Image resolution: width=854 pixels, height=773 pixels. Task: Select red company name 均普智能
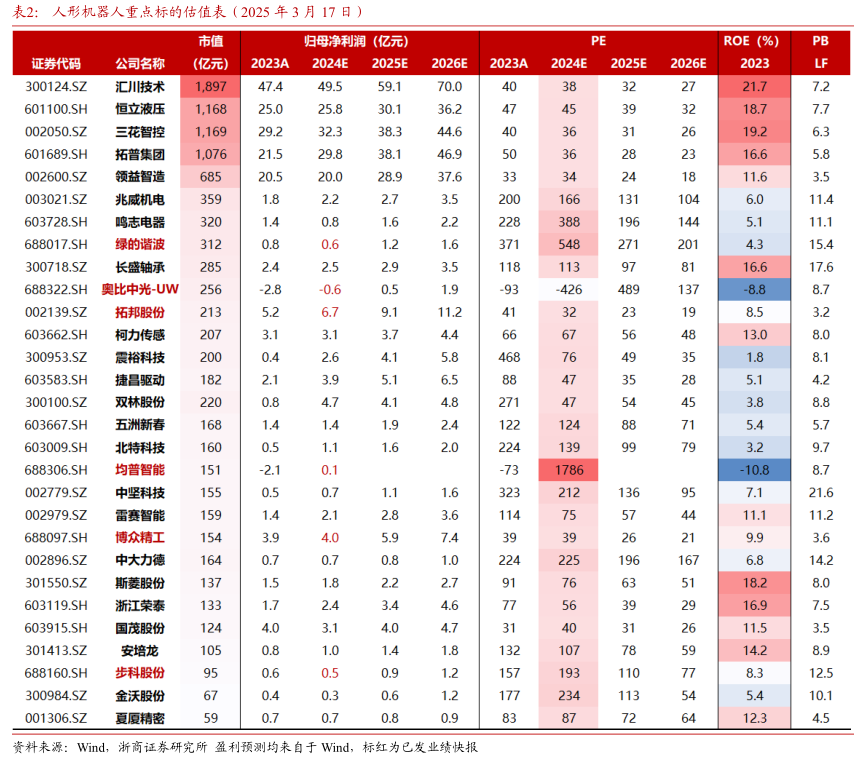tap(140, 470)
